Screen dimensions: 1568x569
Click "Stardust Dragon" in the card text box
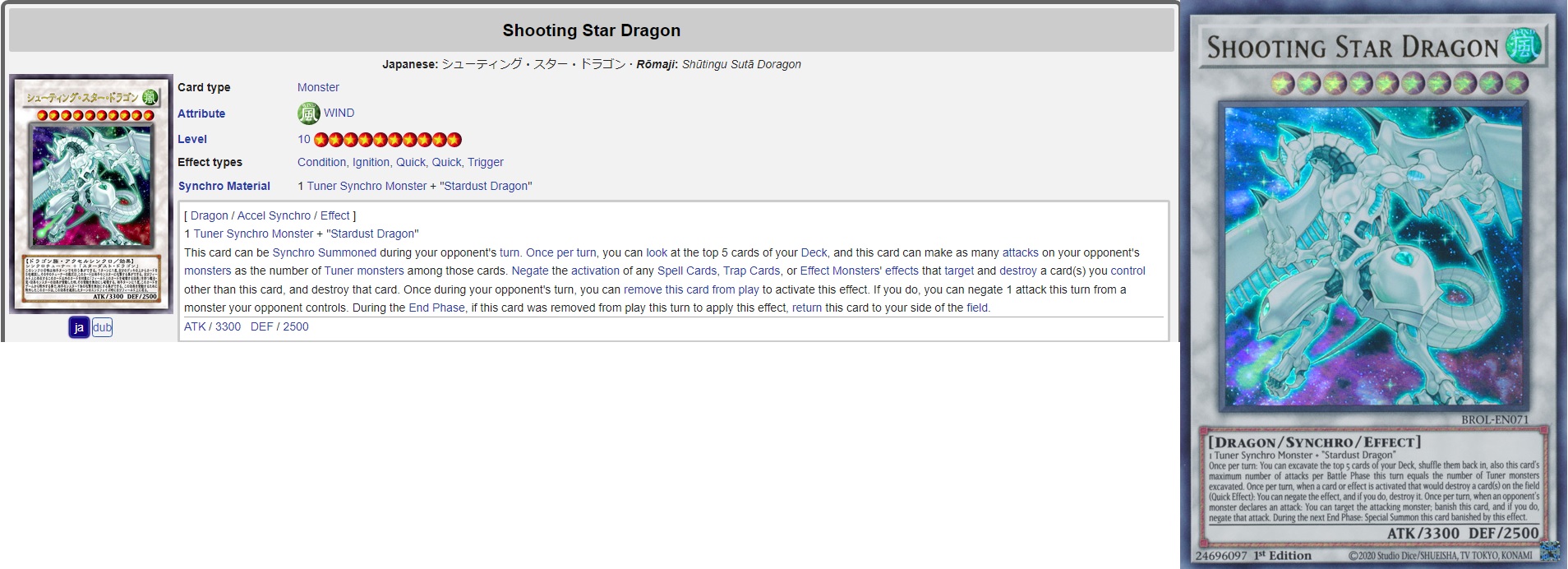pos(372,234)
